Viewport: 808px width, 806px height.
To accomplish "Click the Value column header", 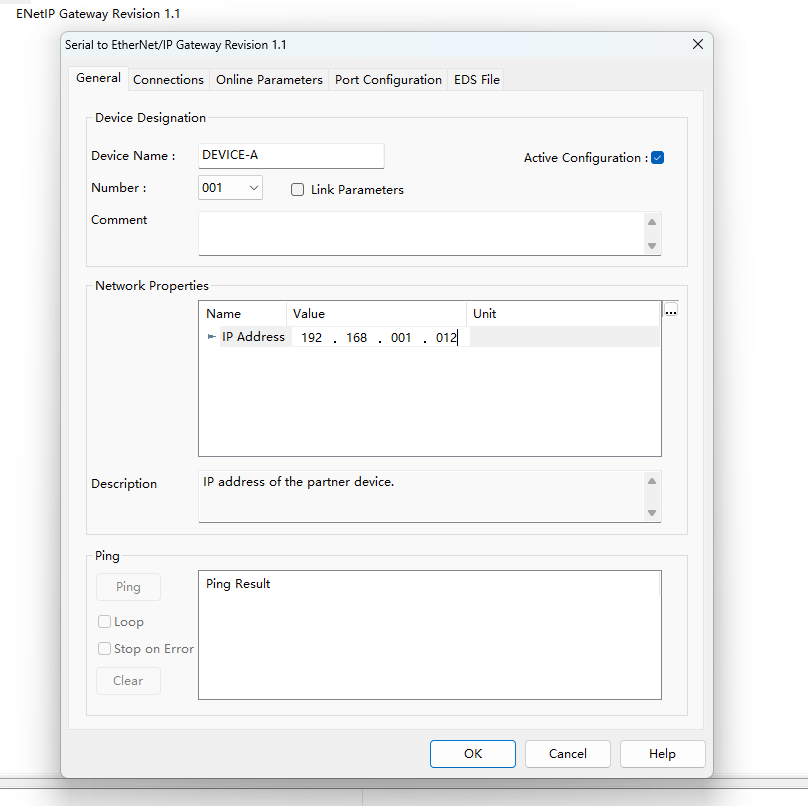I will coord(376,314).
